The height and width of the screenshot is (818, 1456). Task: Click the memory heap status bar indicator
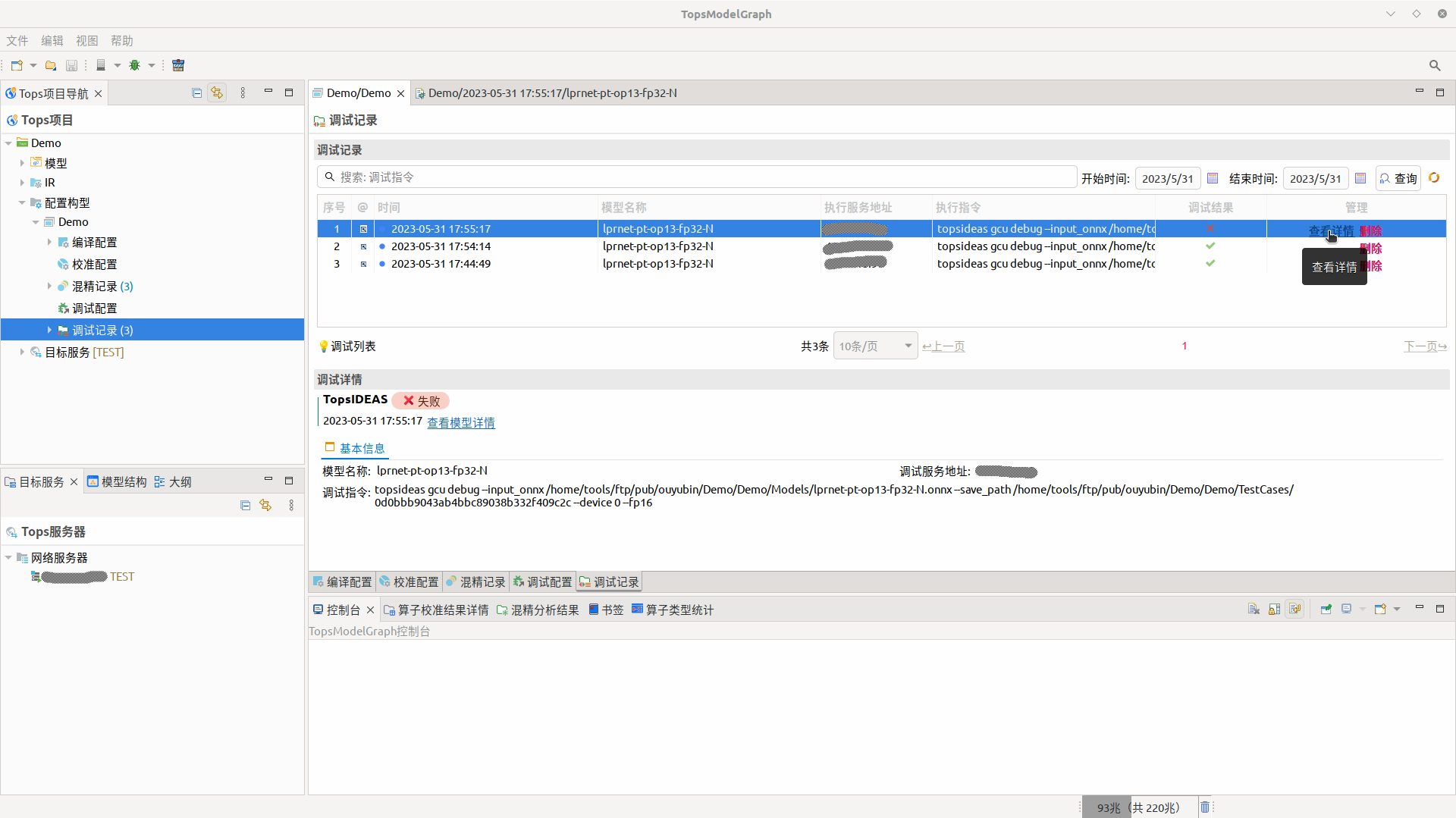coord(1138,807)
